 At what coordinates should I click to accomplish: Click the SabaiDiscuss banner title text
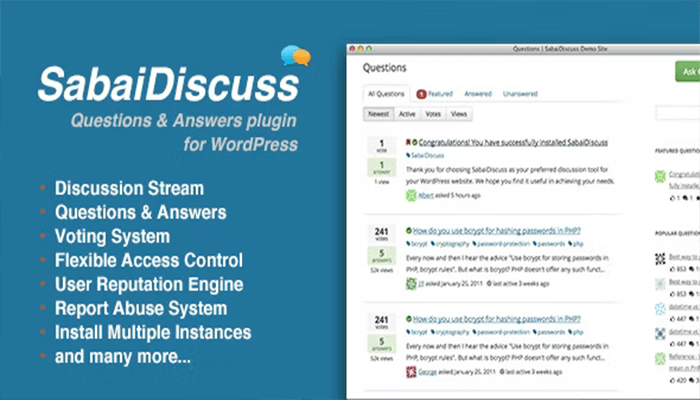pyautogui.click(x=168, y=84)
